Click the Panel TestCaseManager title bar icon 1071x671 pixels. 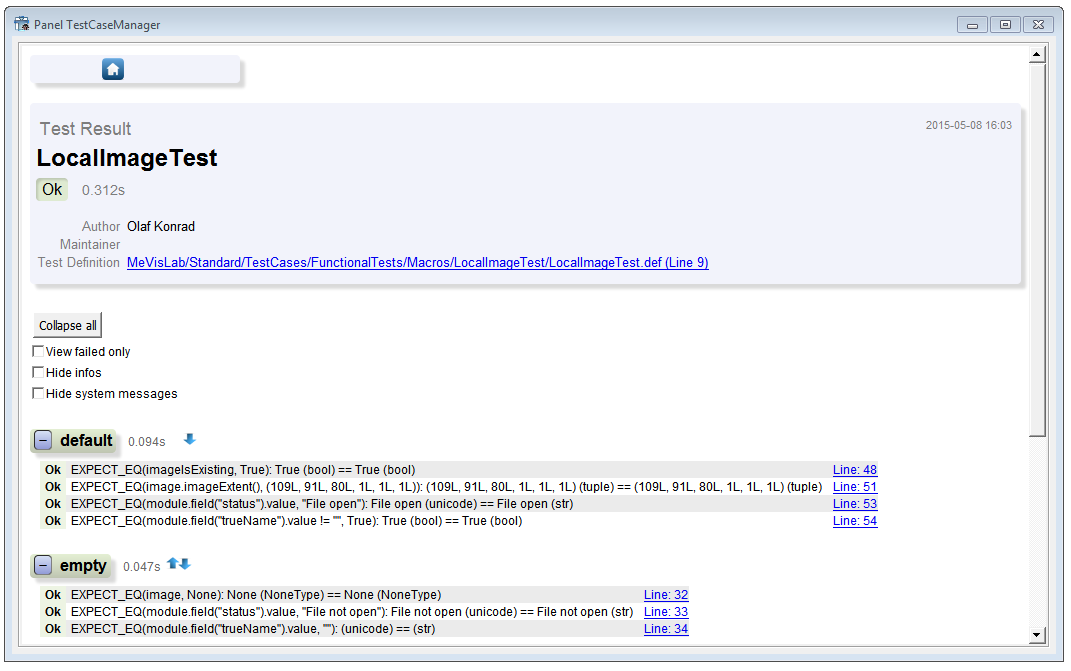21,24
